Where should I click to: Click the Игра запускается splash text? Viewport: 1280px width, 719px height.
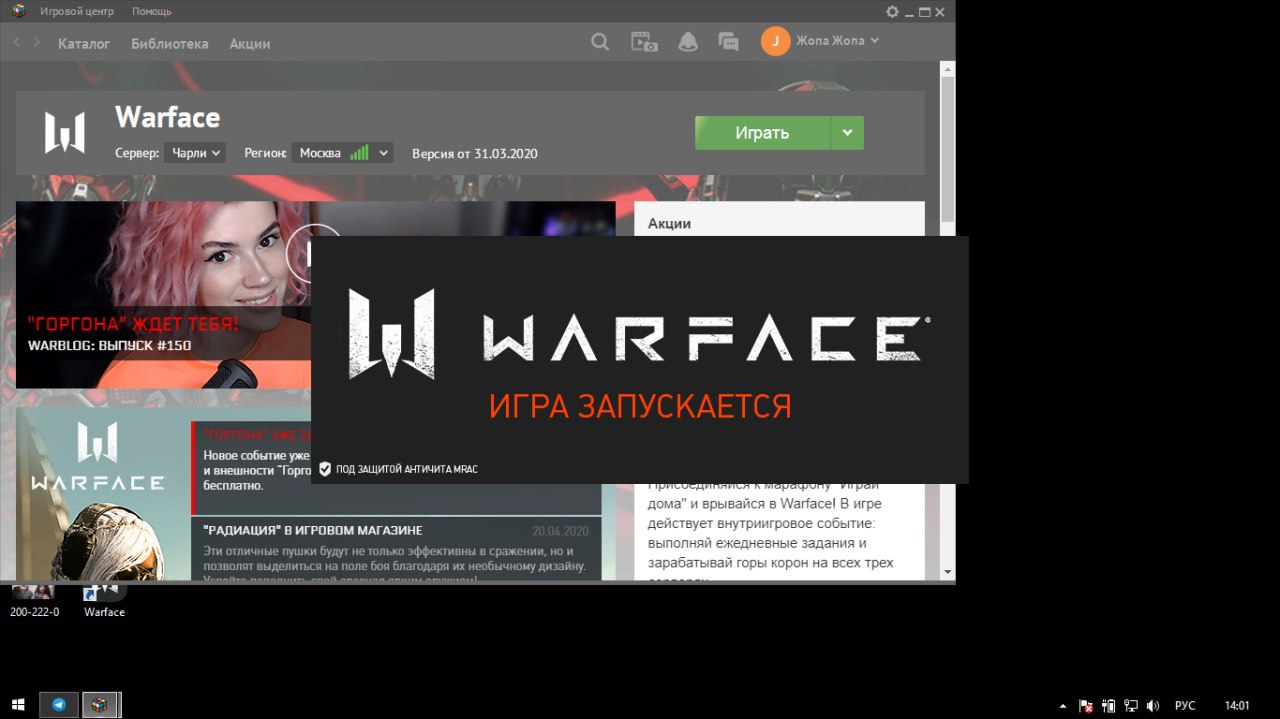click(x=640, y=406)
